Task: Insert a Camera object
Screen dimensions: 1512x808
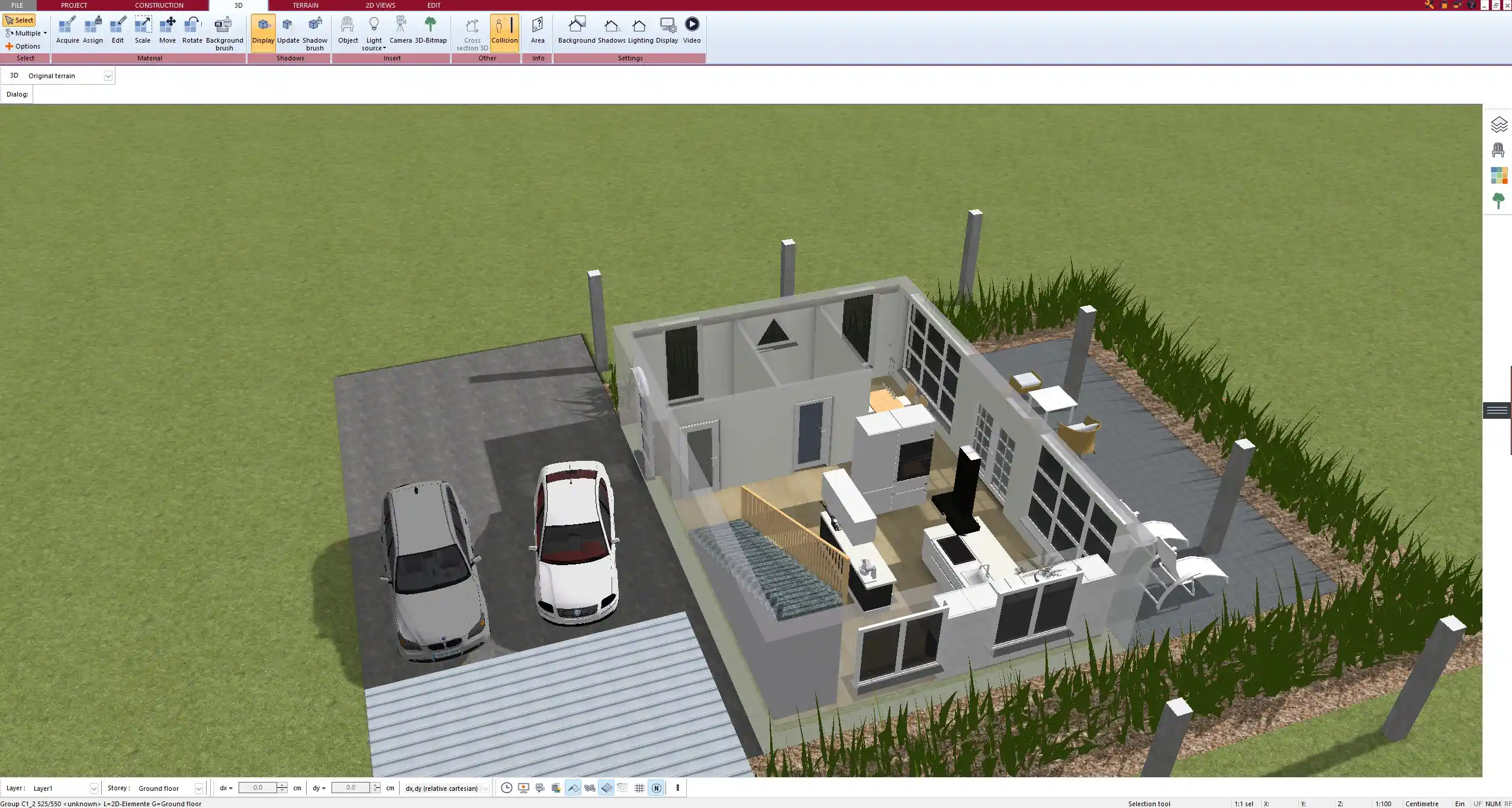Action: click(400, 30)
